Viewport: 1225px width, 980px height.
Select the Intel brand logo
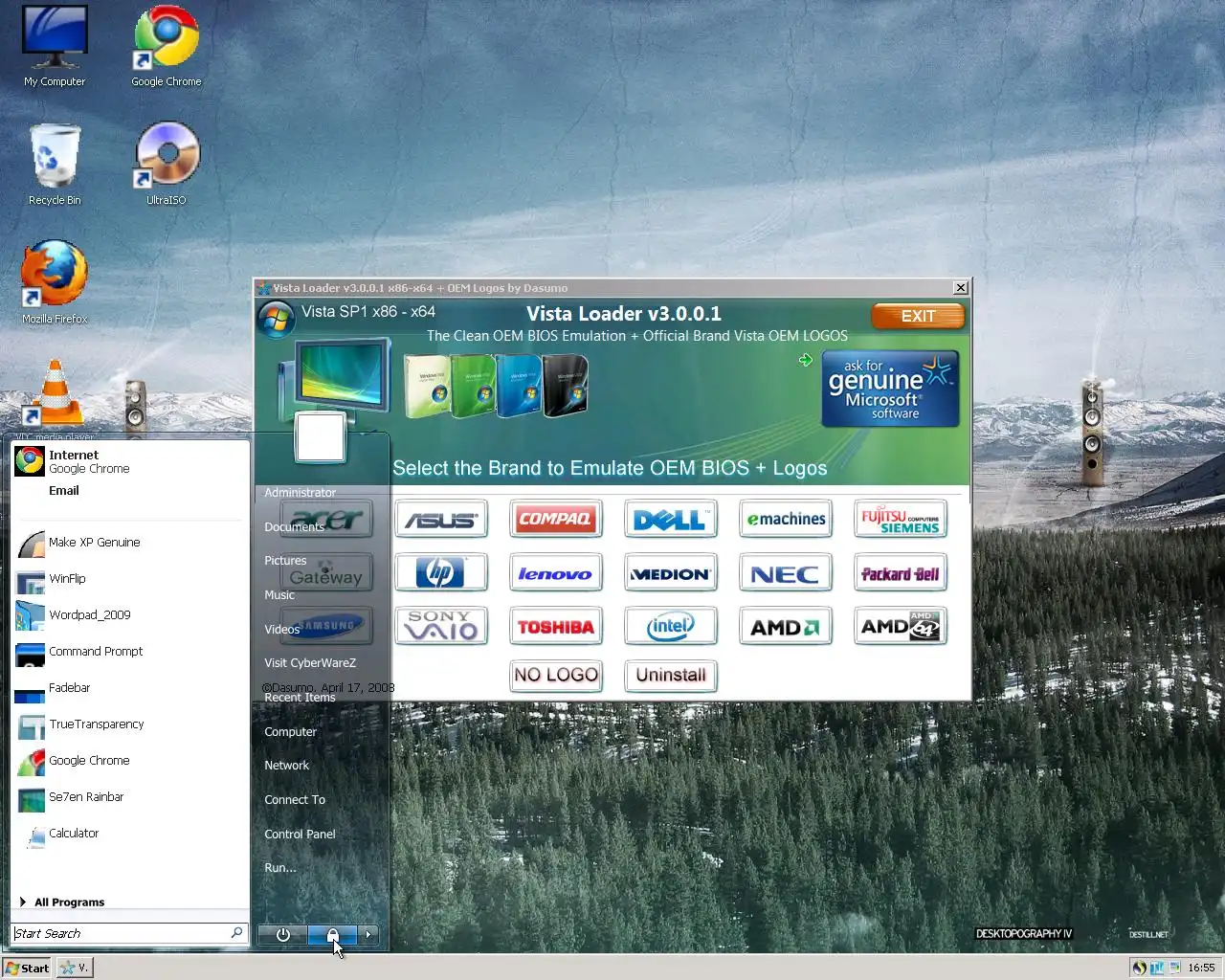[670, 627]
